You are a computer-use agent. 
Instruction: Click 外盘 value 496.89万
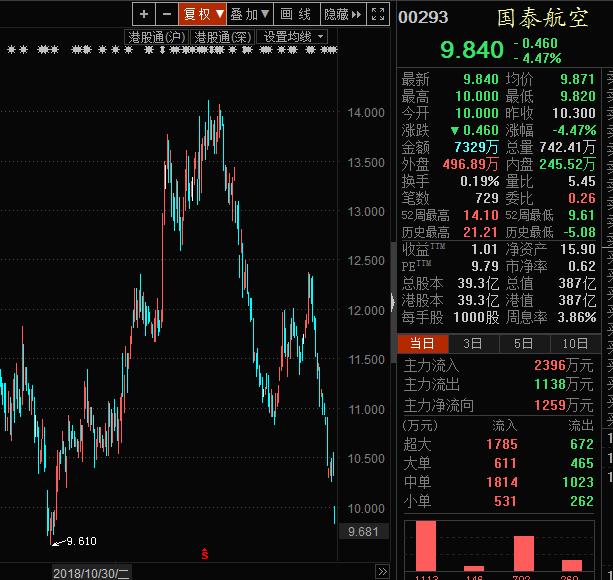click(471, 164)
